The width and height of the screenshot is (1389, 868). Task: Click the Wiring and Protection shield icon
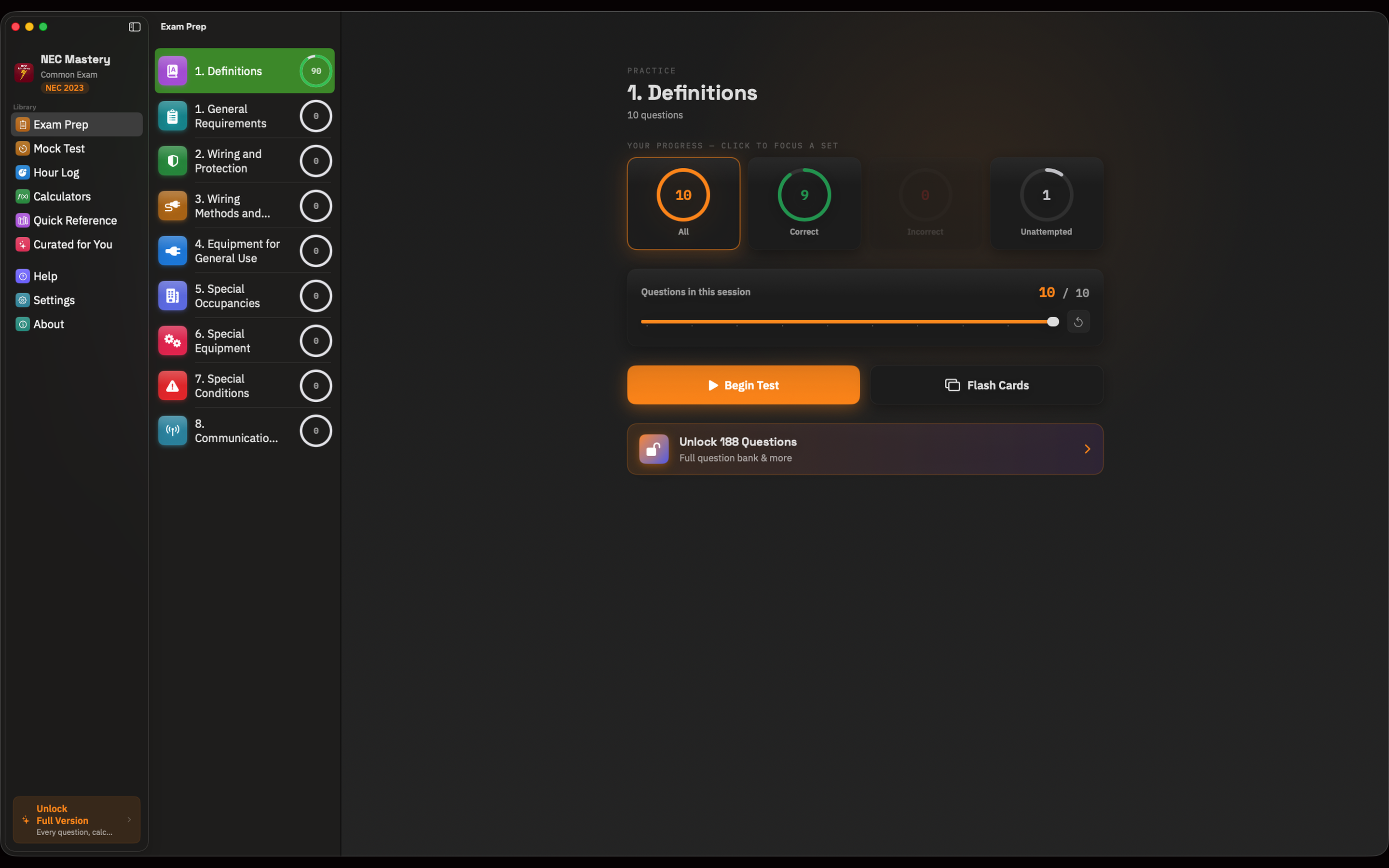point(172,161)
